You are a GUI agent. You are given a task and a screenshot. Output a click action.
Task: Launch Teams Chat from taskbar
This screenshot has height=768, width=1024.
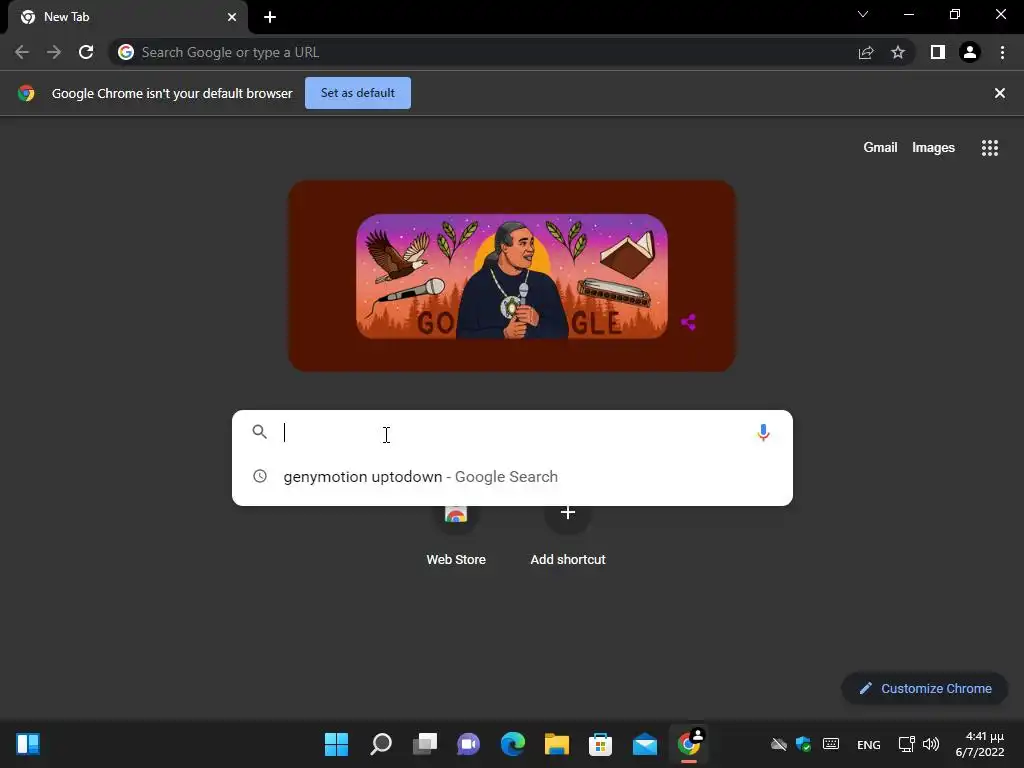point(468,744)
